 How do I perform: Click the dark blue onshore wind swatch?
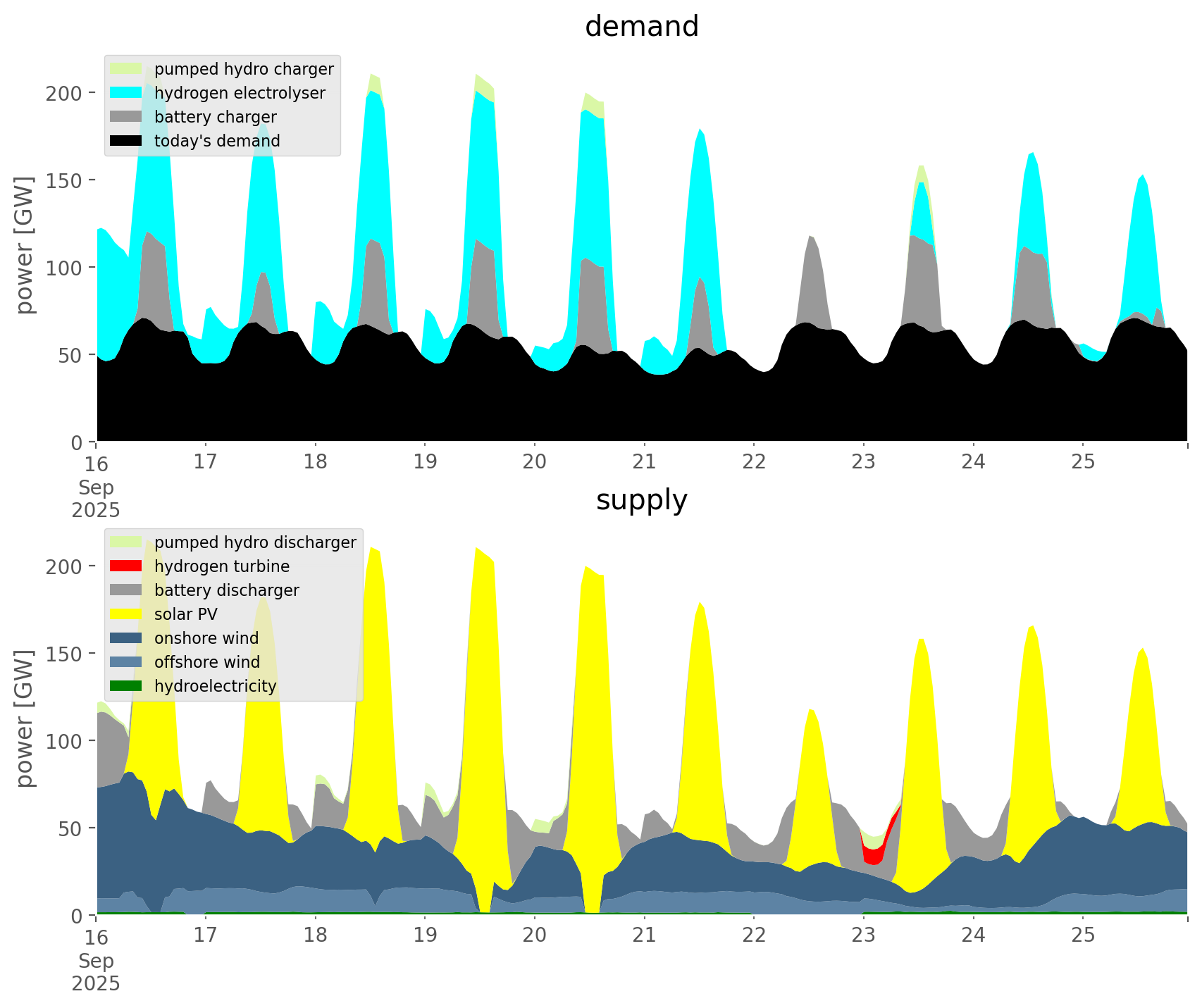coord(126,638)
